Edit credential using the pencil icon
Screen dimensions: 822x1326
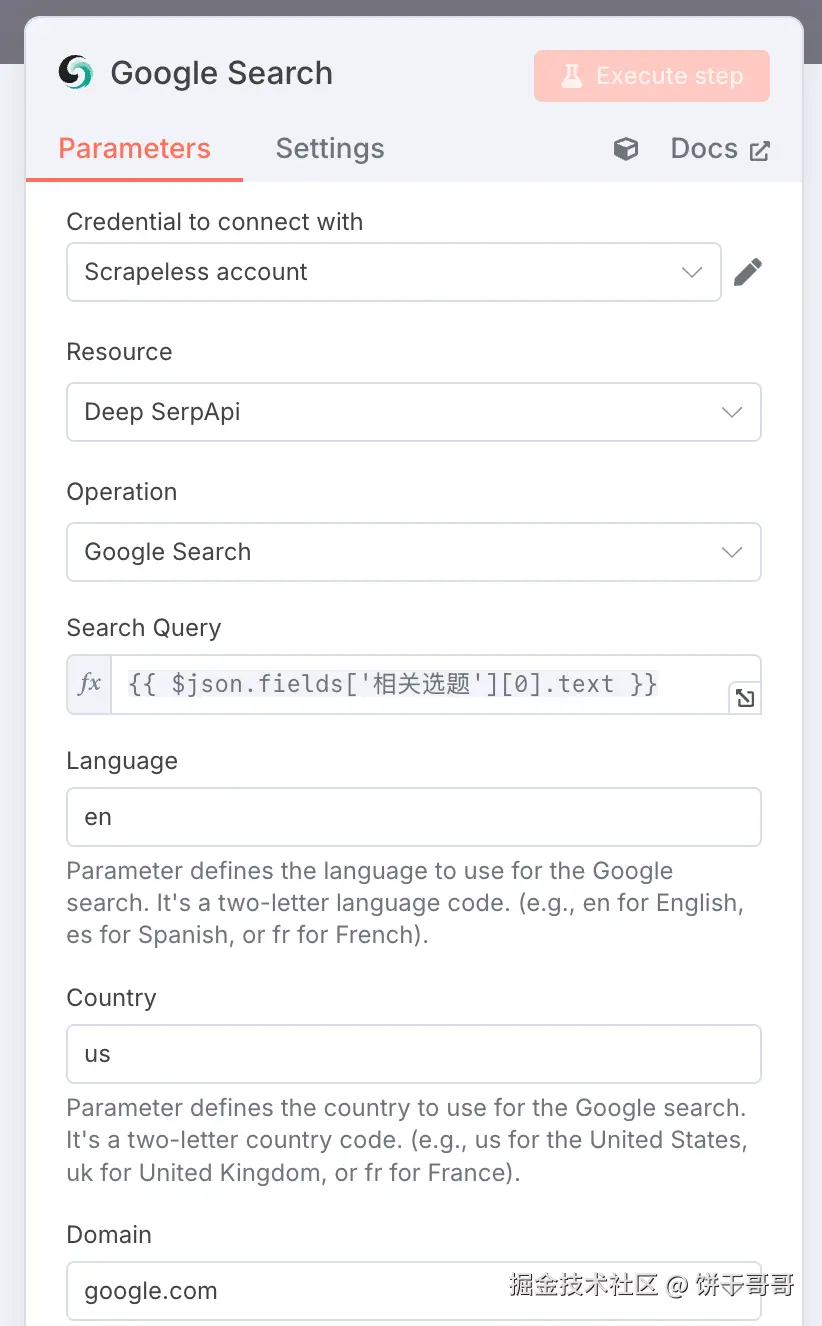(x=748, y=272)
